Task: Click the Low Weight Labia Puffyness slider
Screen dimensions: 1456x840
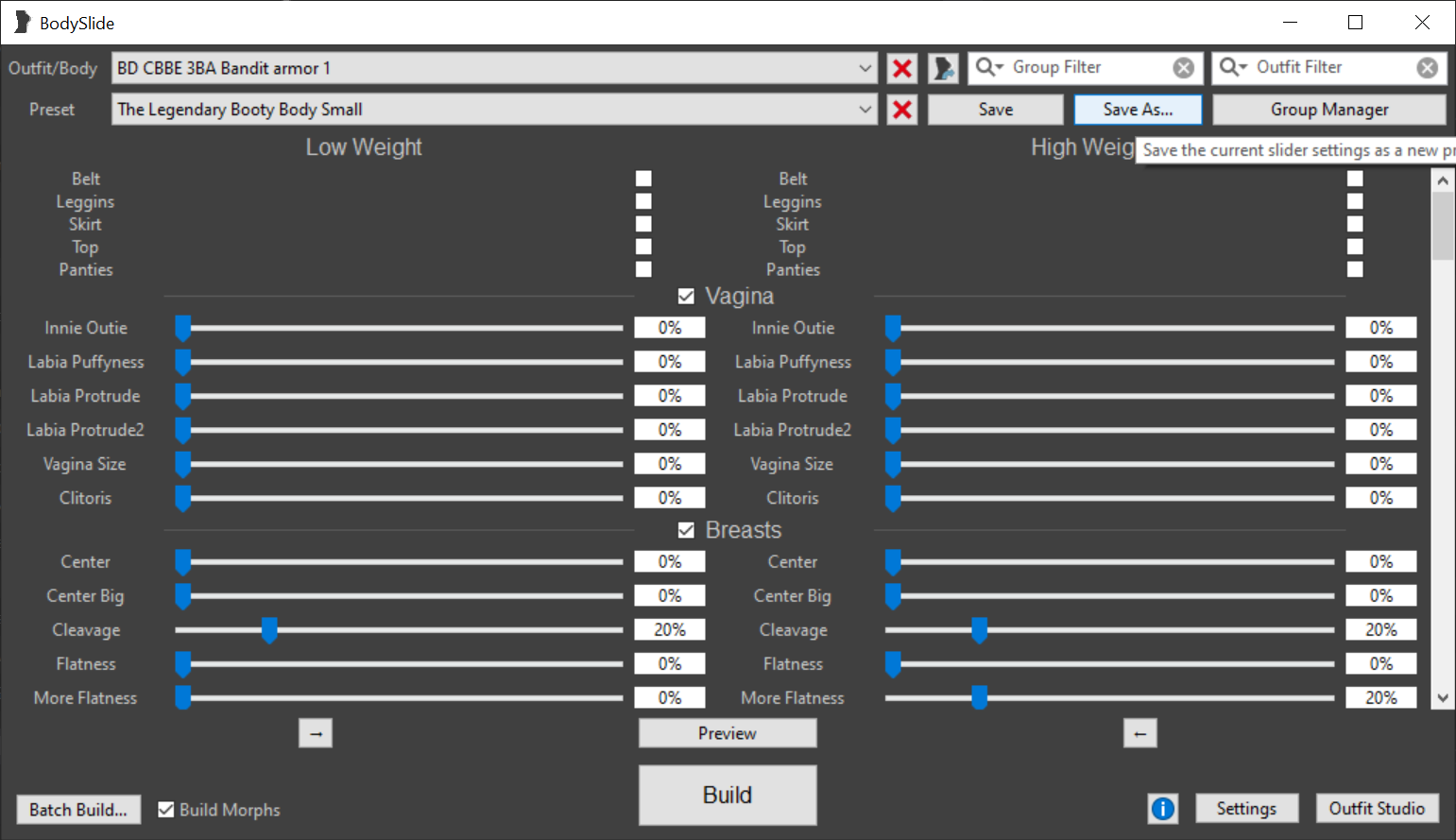Action: click(x=399, y=362)
